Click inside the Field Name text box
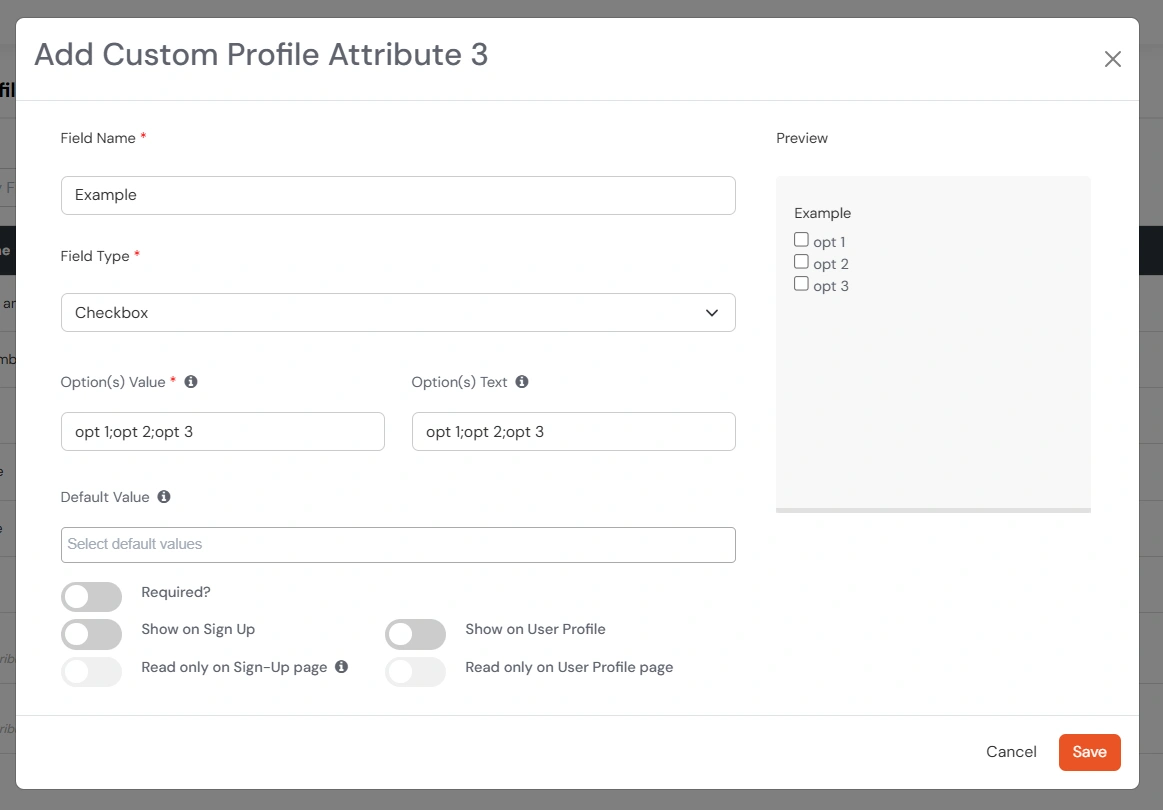This screenshot has height=810, width=1163. pos(398,195)
